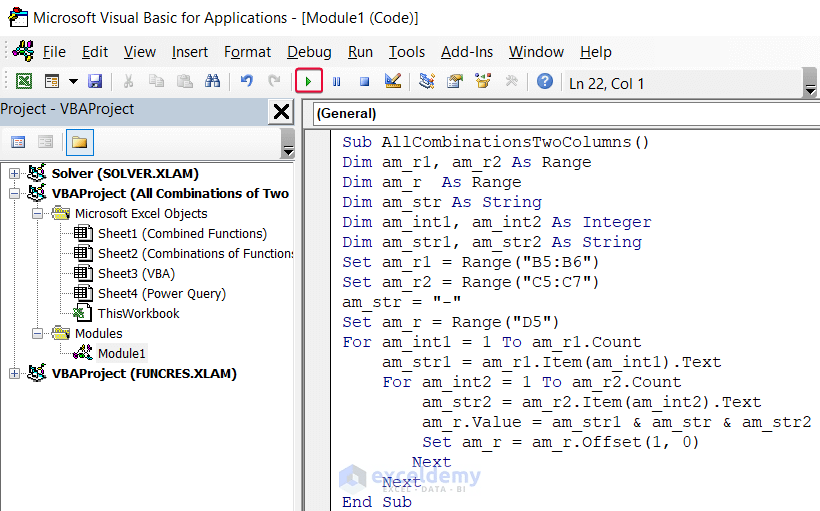Open the Project pane toolbar overflow arrow

[x=288, y=143]
